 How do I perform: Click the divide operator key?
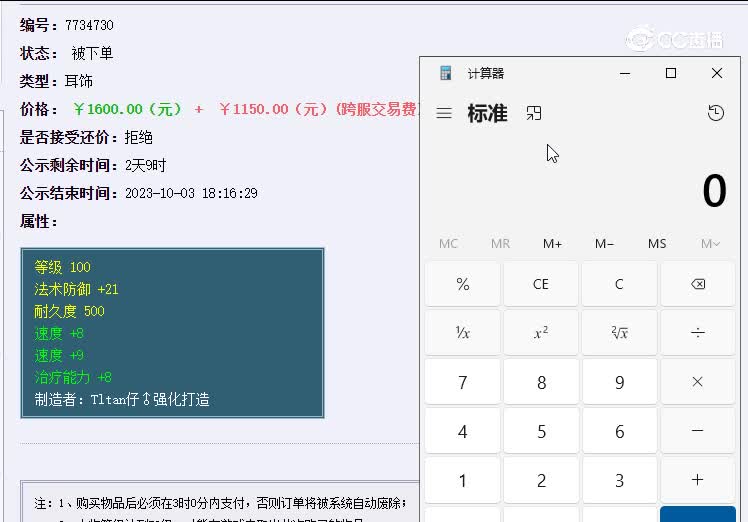[697, 333]
